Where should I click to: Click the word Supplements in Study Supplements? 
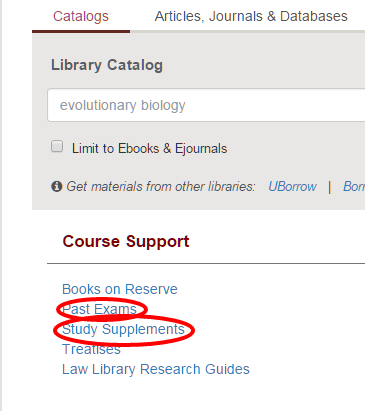point(143,329)
